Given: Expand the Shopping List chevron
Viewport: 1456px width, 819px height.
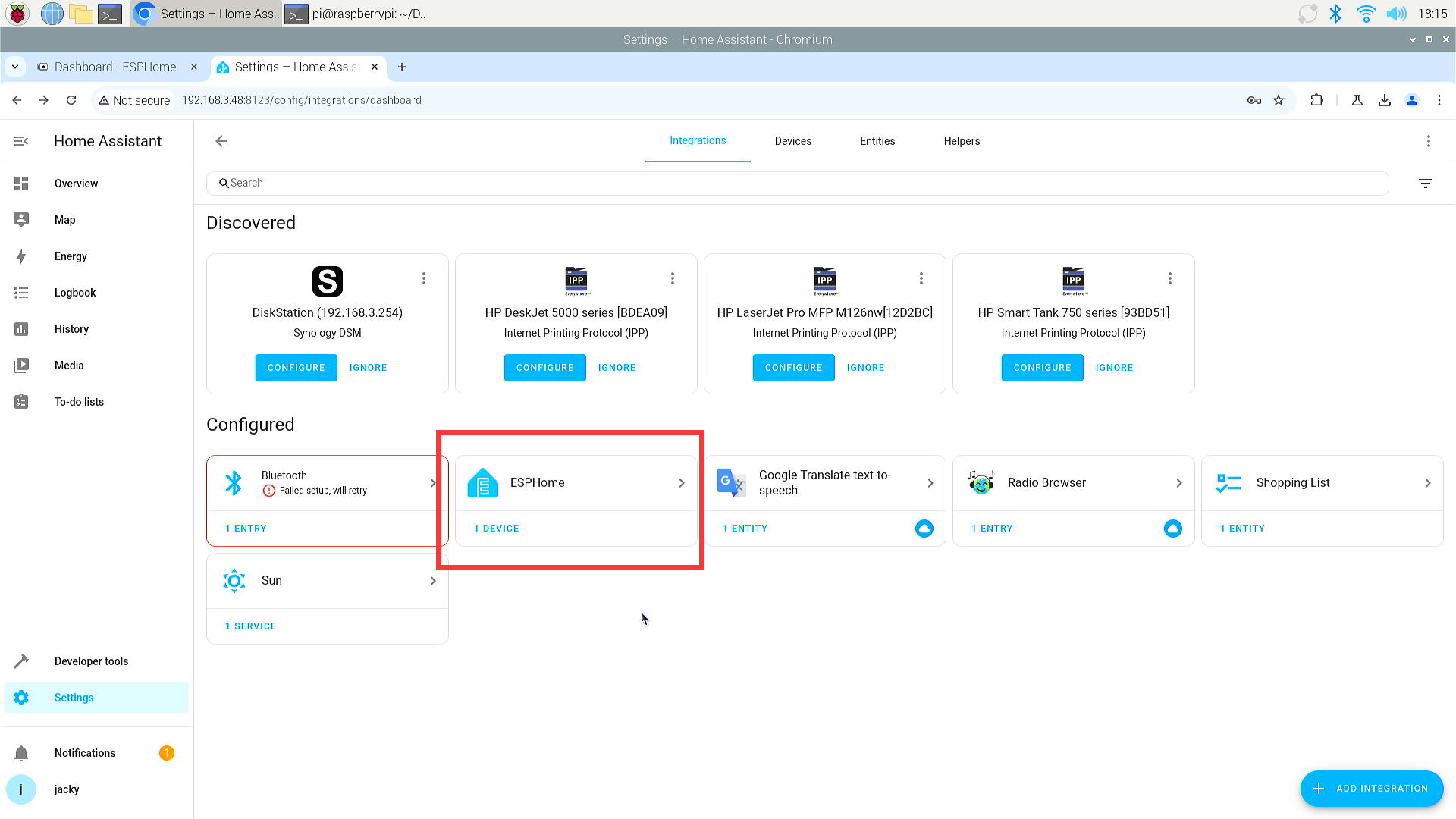Looking at the screenshot, I should (x=1428, y=483).
